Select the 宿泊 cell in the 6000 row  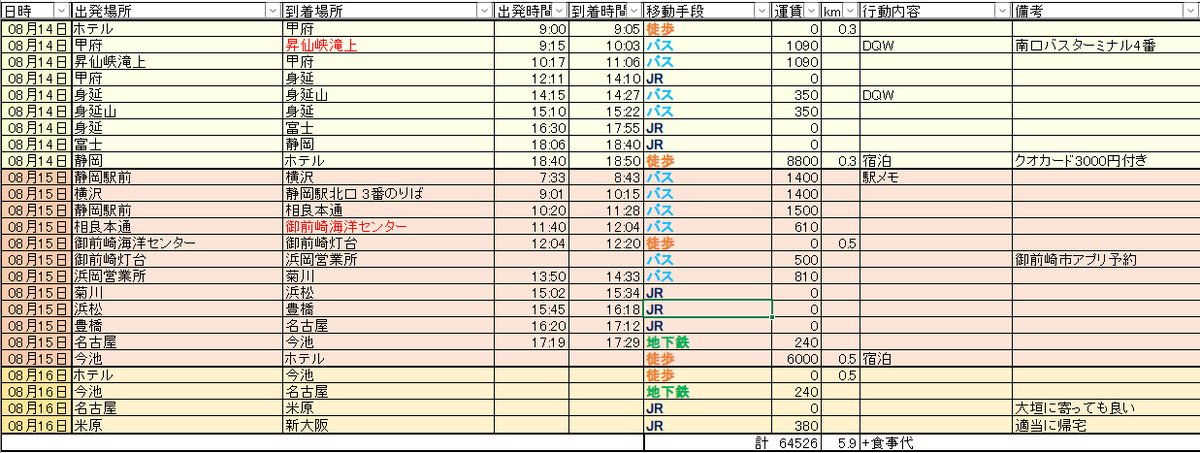click(x=935, y=358)
